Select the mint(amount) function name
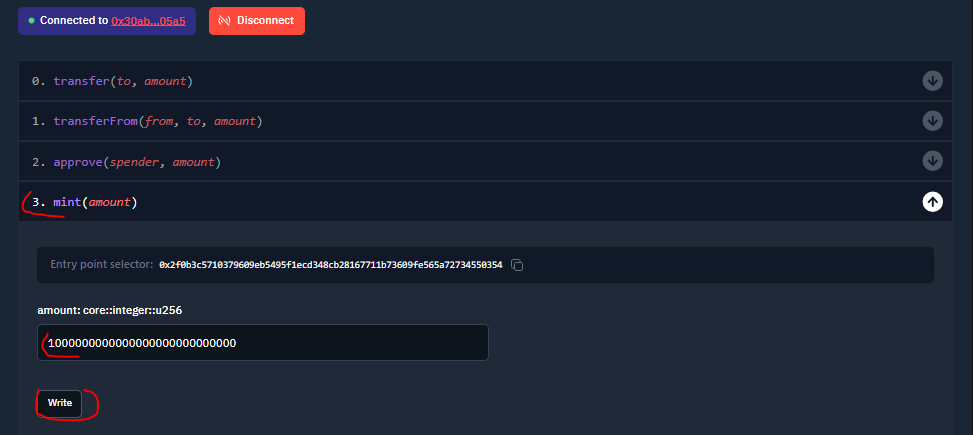This screenshot has width=973, height=435. (x=95, y=202)
